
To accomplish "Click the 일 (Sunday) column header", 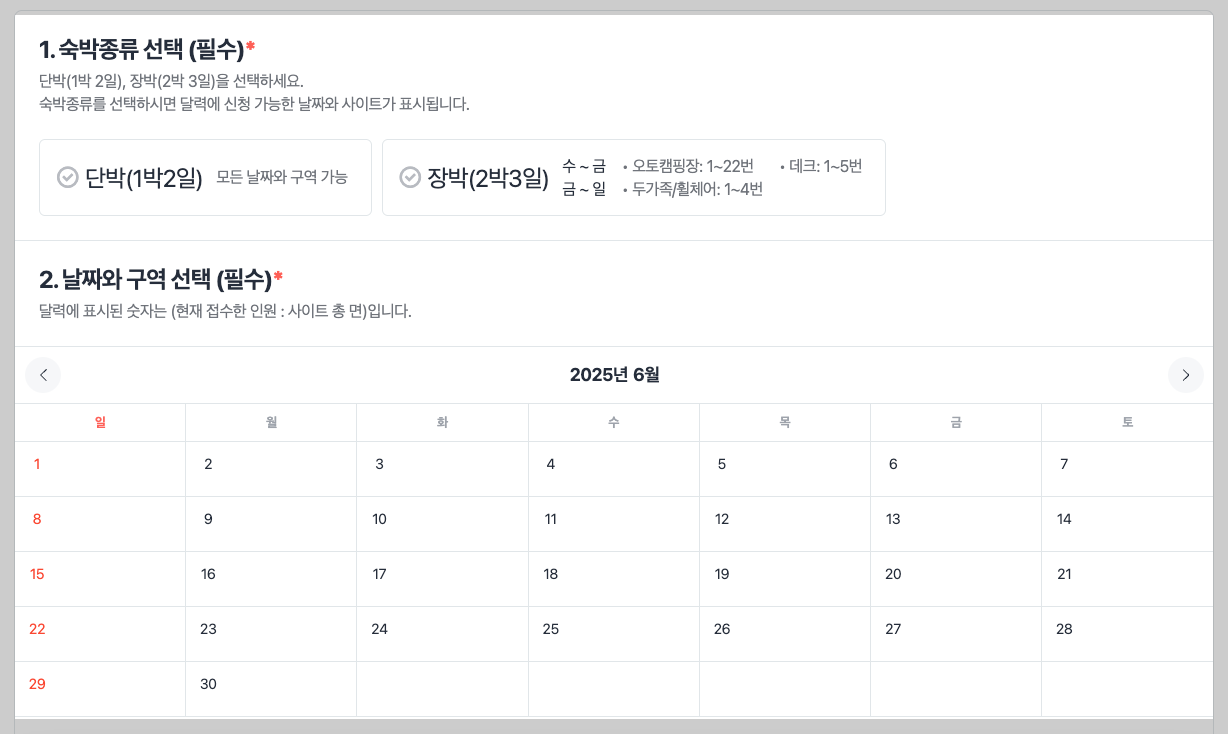I will tap(100, 421).
